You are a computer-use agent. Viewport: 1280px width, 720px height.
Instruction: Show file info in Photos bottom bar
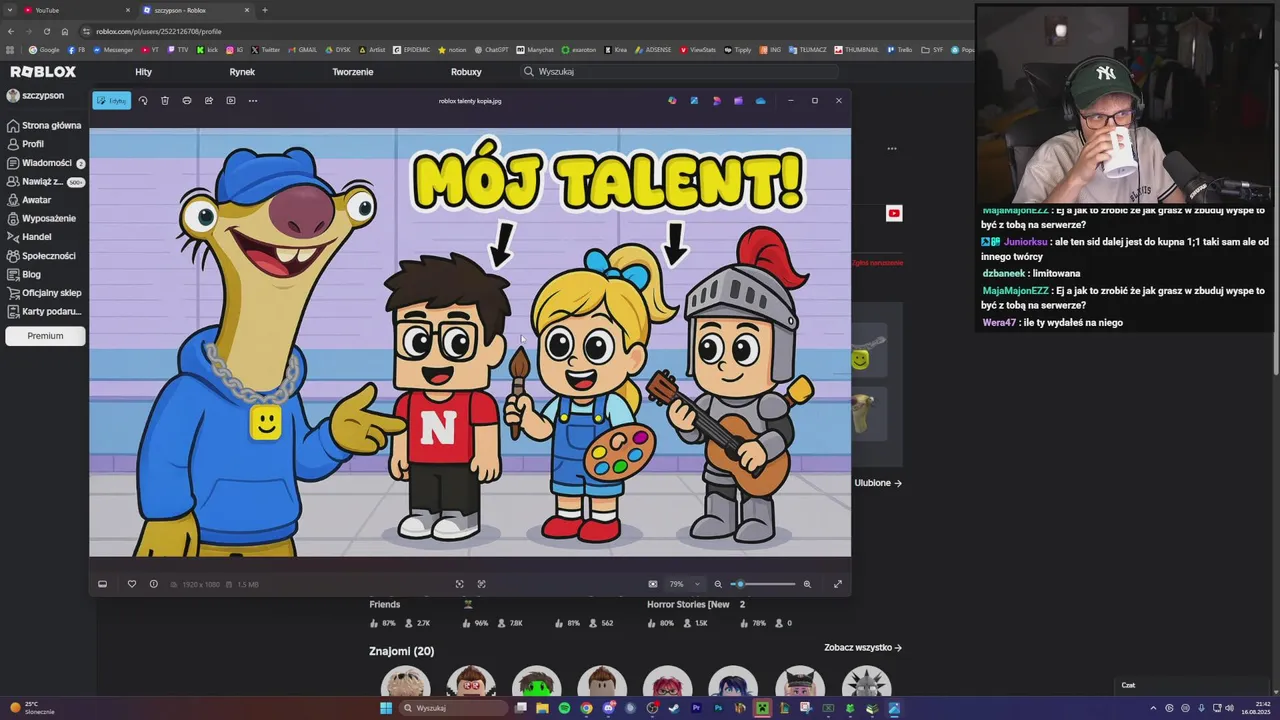click(x=153, y=584)
